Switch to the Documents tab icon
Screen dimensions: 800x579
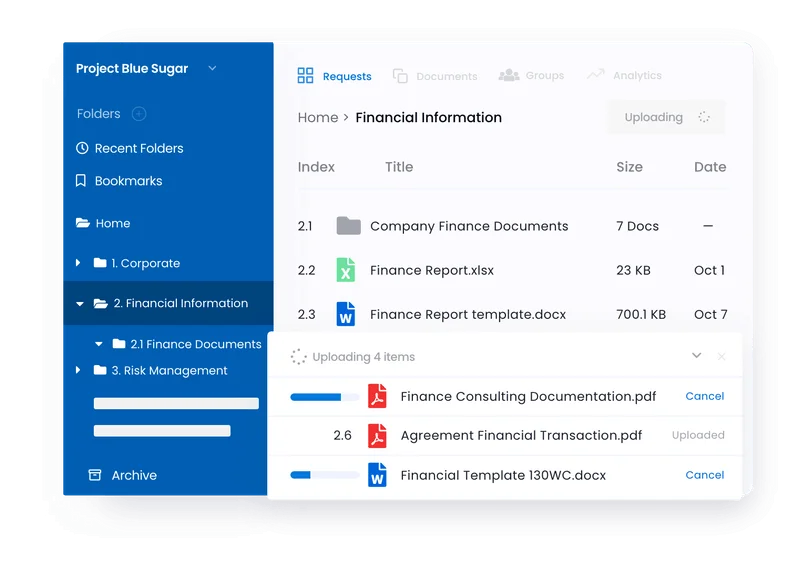(400, 75)
